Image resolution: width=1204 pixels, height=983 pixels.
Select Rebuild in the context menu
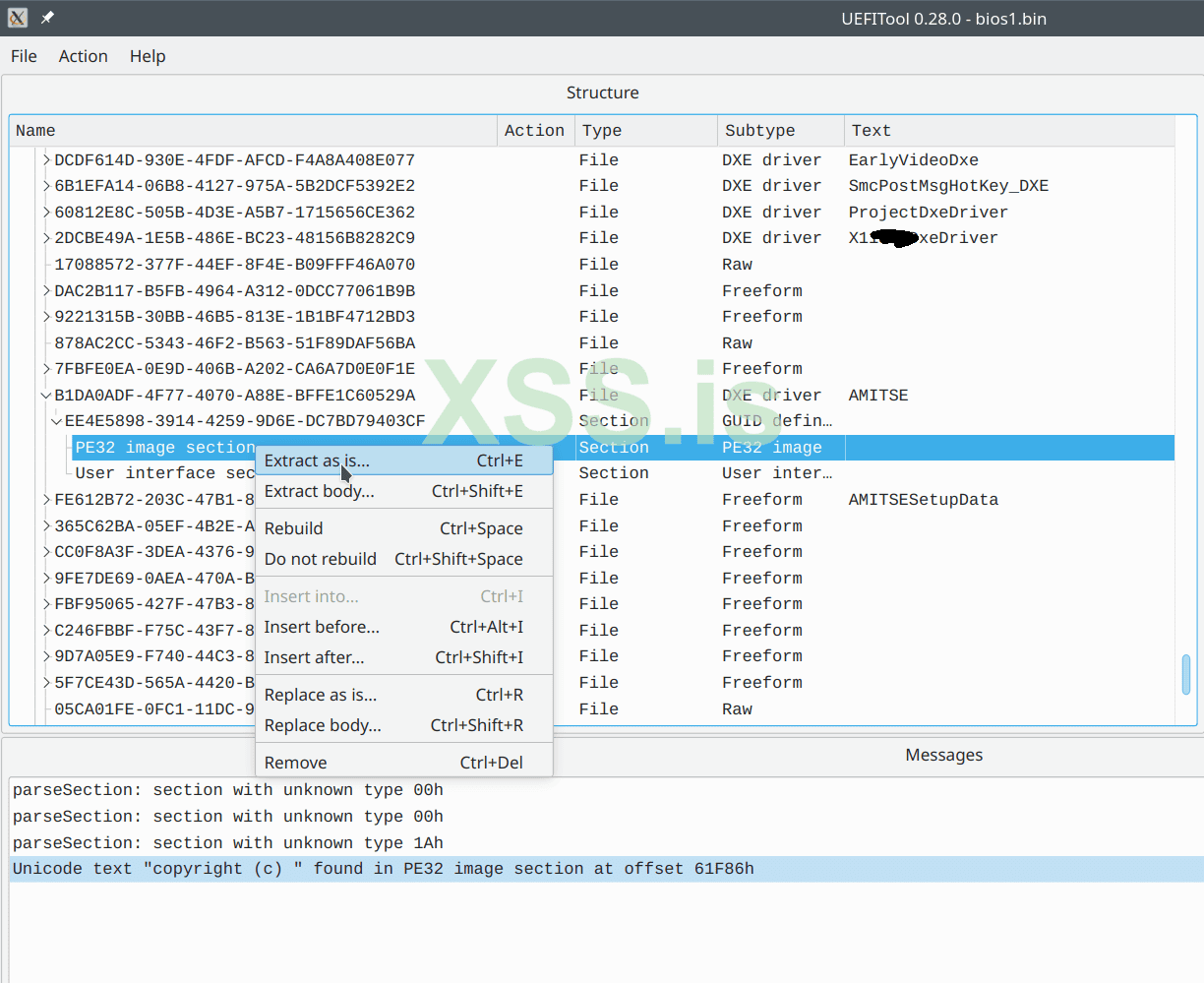(404, 528)
